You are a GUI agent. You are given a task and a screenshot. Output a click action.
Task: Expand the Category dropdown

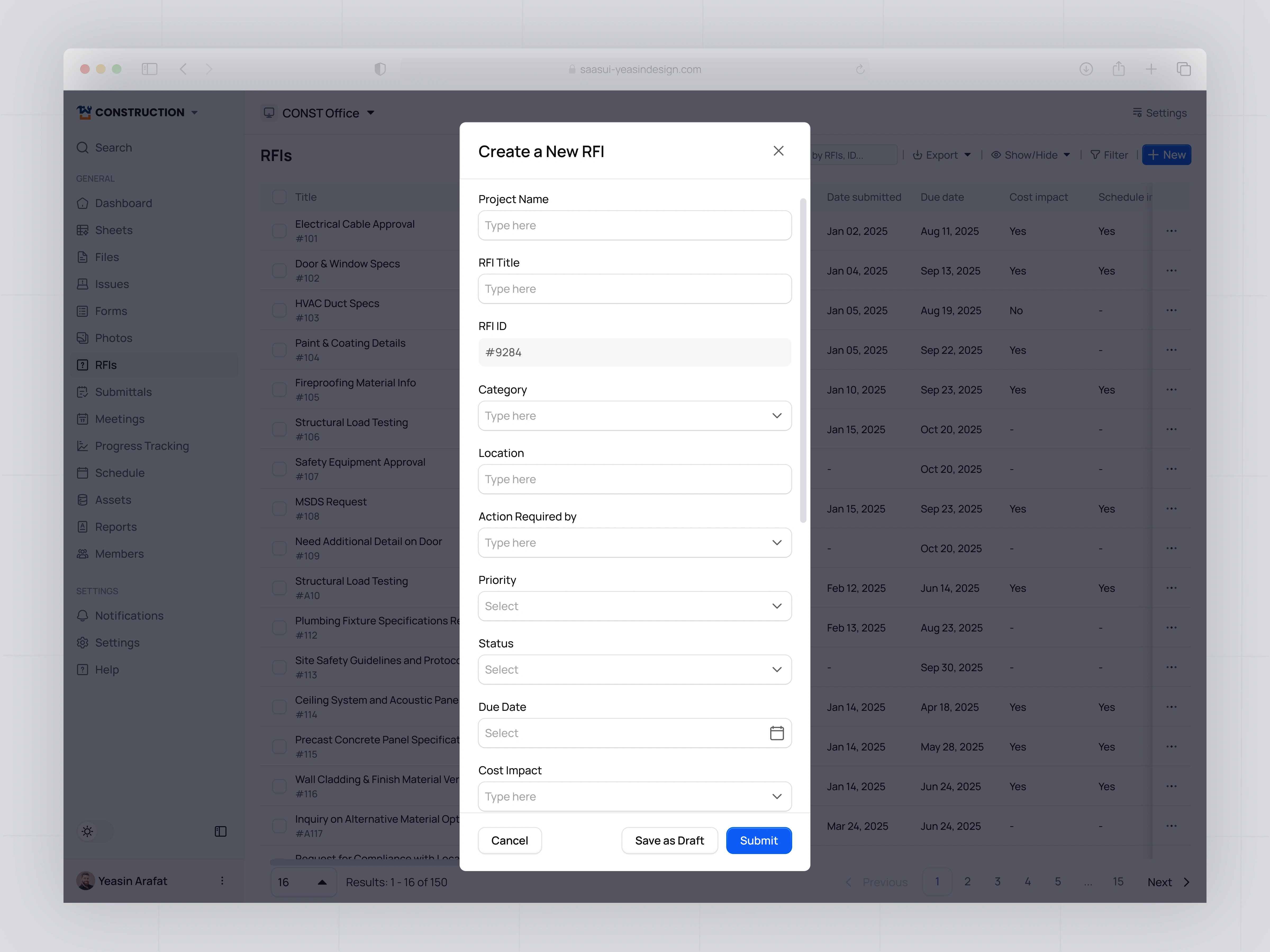pyautogui.click(x=634, y=415)
